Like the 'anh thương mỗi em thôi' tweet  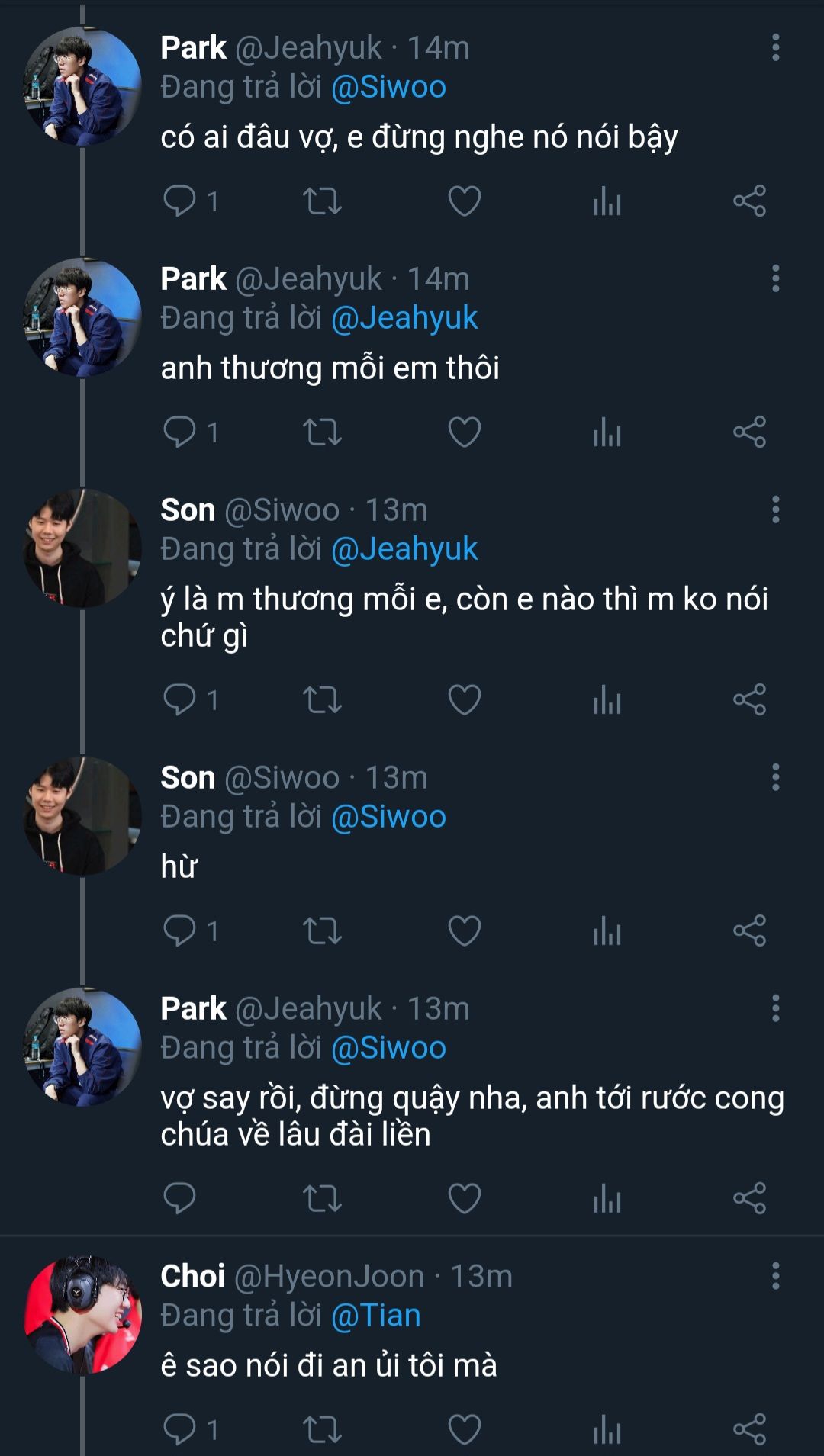tap(464, 432)
